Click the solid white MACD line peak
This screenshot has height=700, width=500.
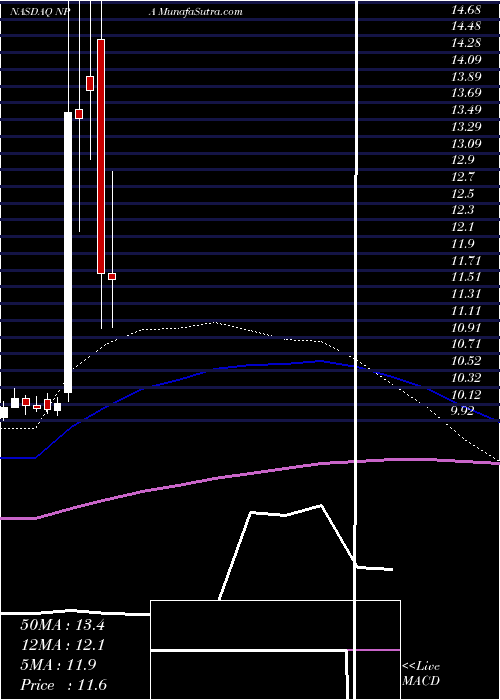[321, 505]
